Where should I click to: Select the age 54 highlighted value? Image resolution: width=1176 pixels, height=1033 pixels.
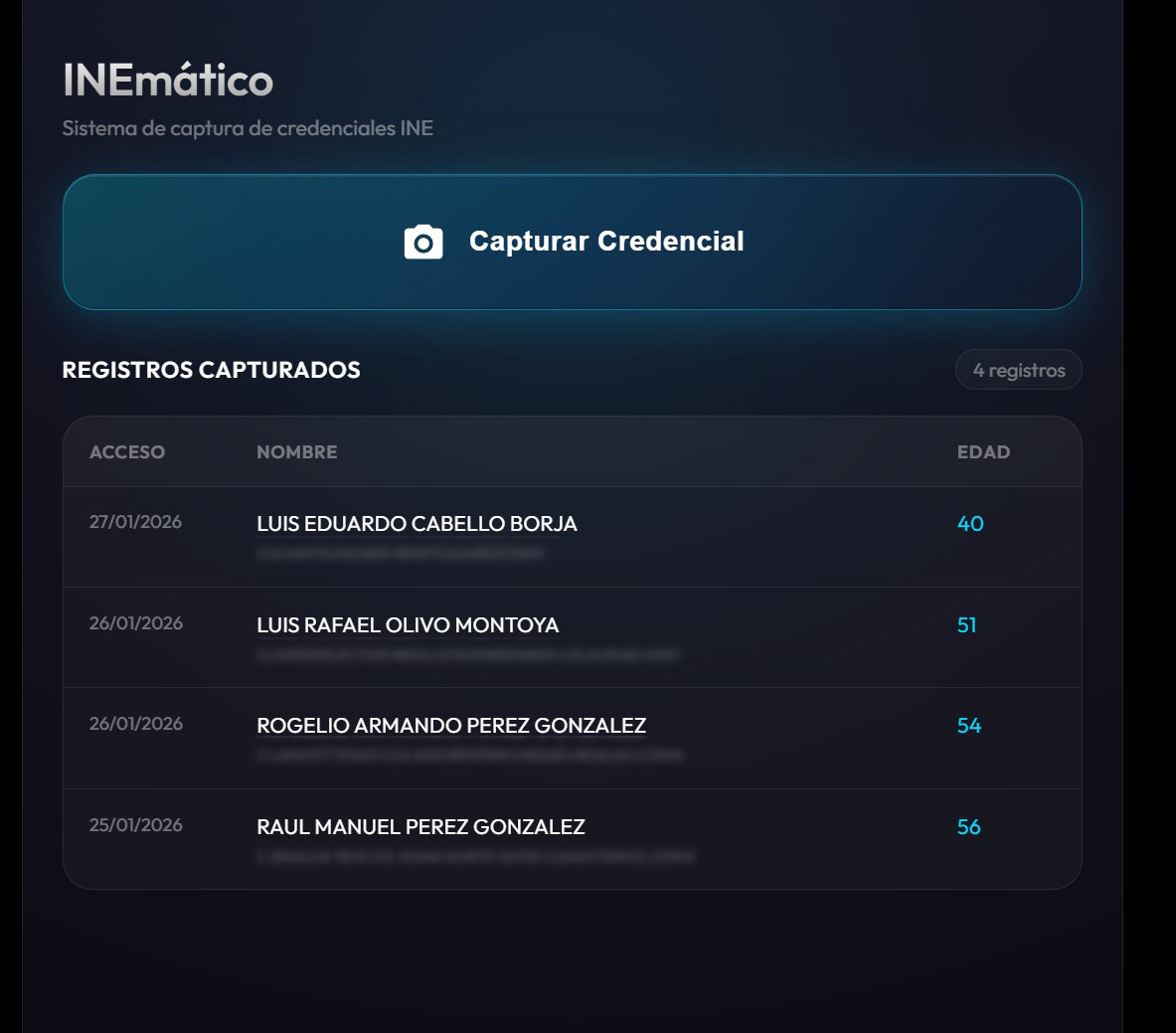click(x=971, y=726)
